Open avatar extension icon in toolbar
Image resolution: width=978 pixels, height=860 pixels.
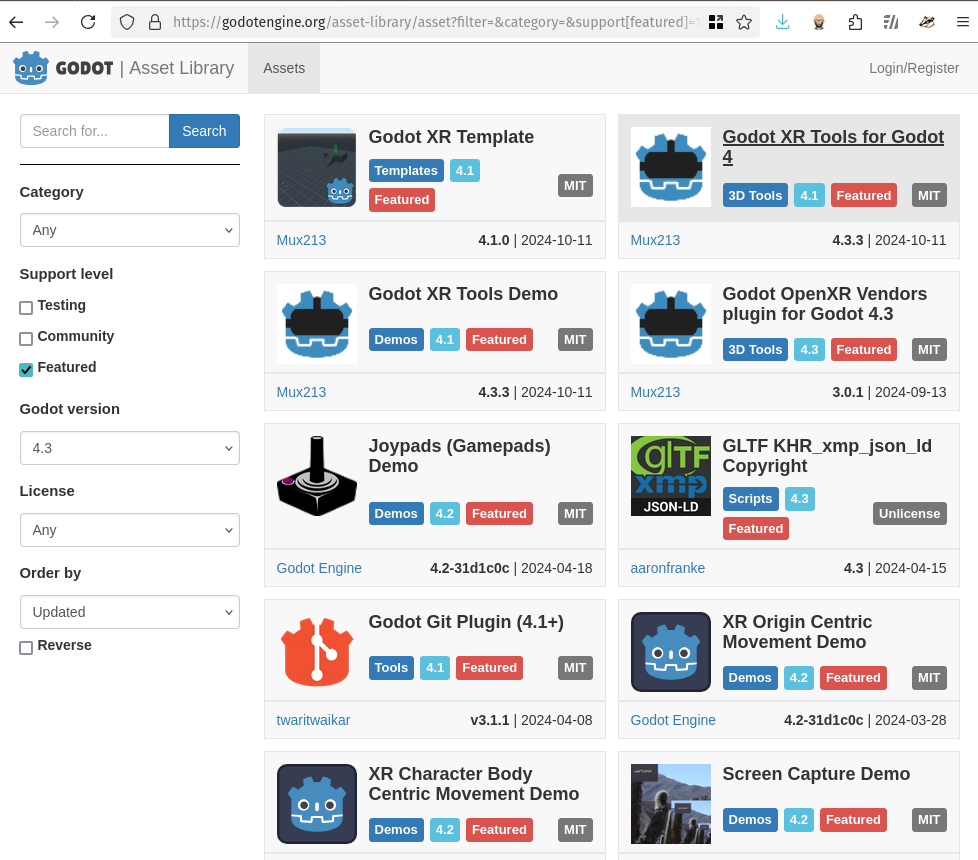[819, 22]
